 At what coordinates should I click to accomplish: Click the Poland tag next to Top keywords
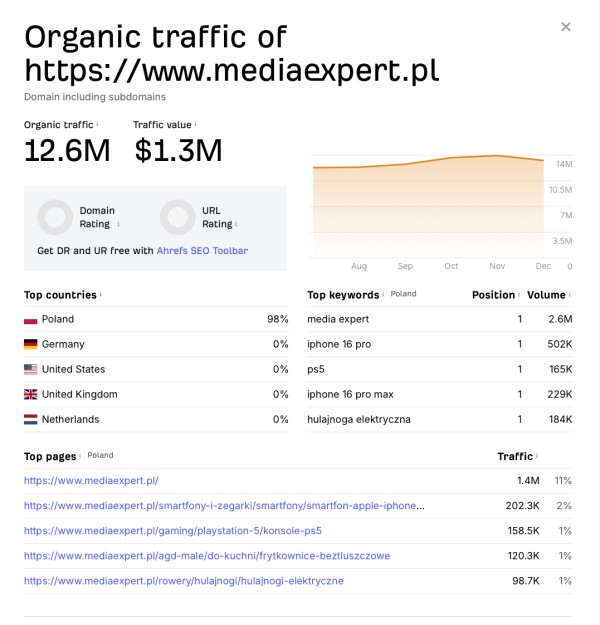click(x=403, y=294)
